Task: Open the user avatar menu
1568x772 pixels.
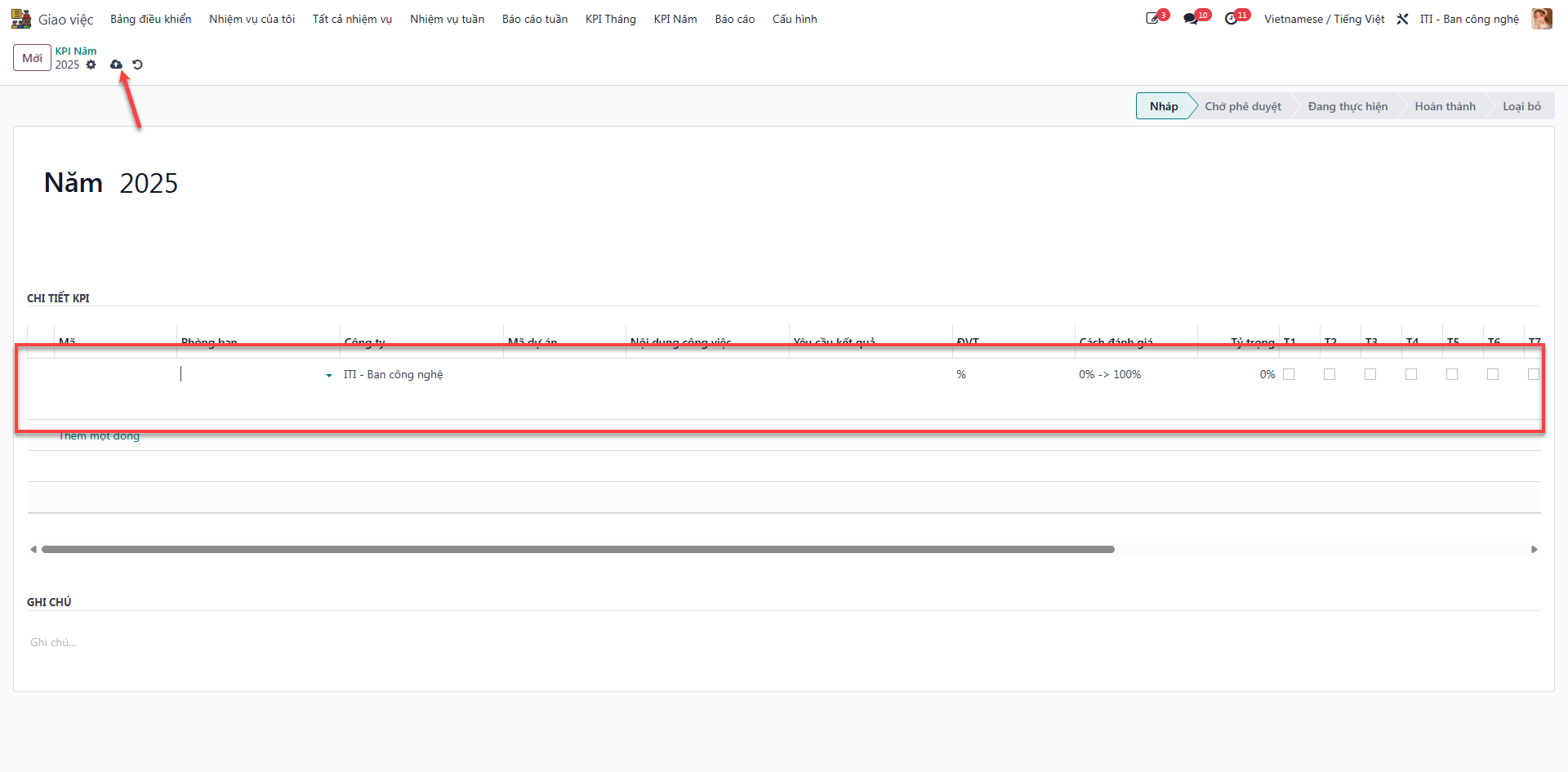Action: click(x=1542, y=19)
